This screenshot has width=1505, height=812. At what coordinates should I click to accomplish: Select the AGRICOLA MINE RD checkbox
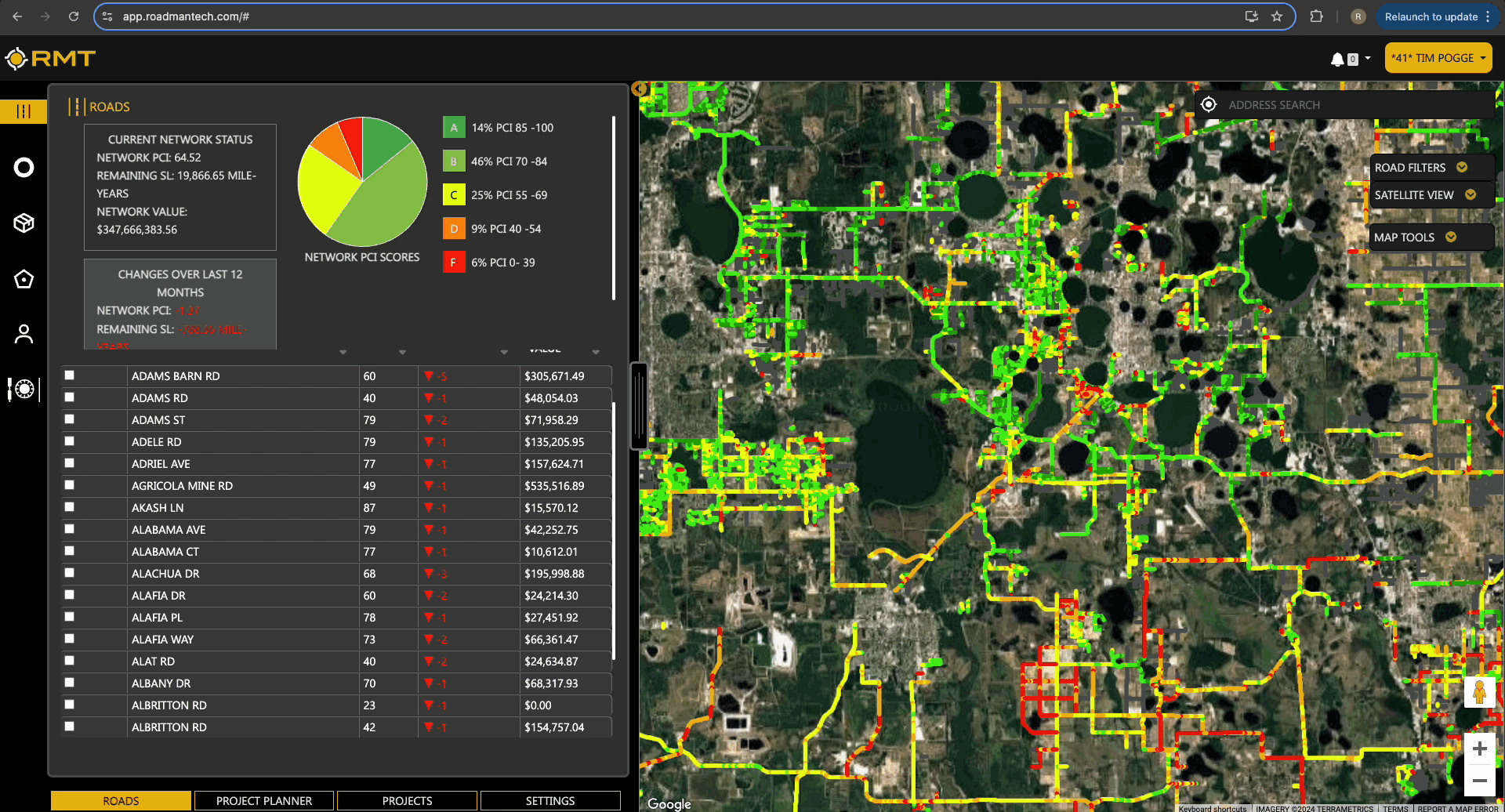click(x=70, y=485)
